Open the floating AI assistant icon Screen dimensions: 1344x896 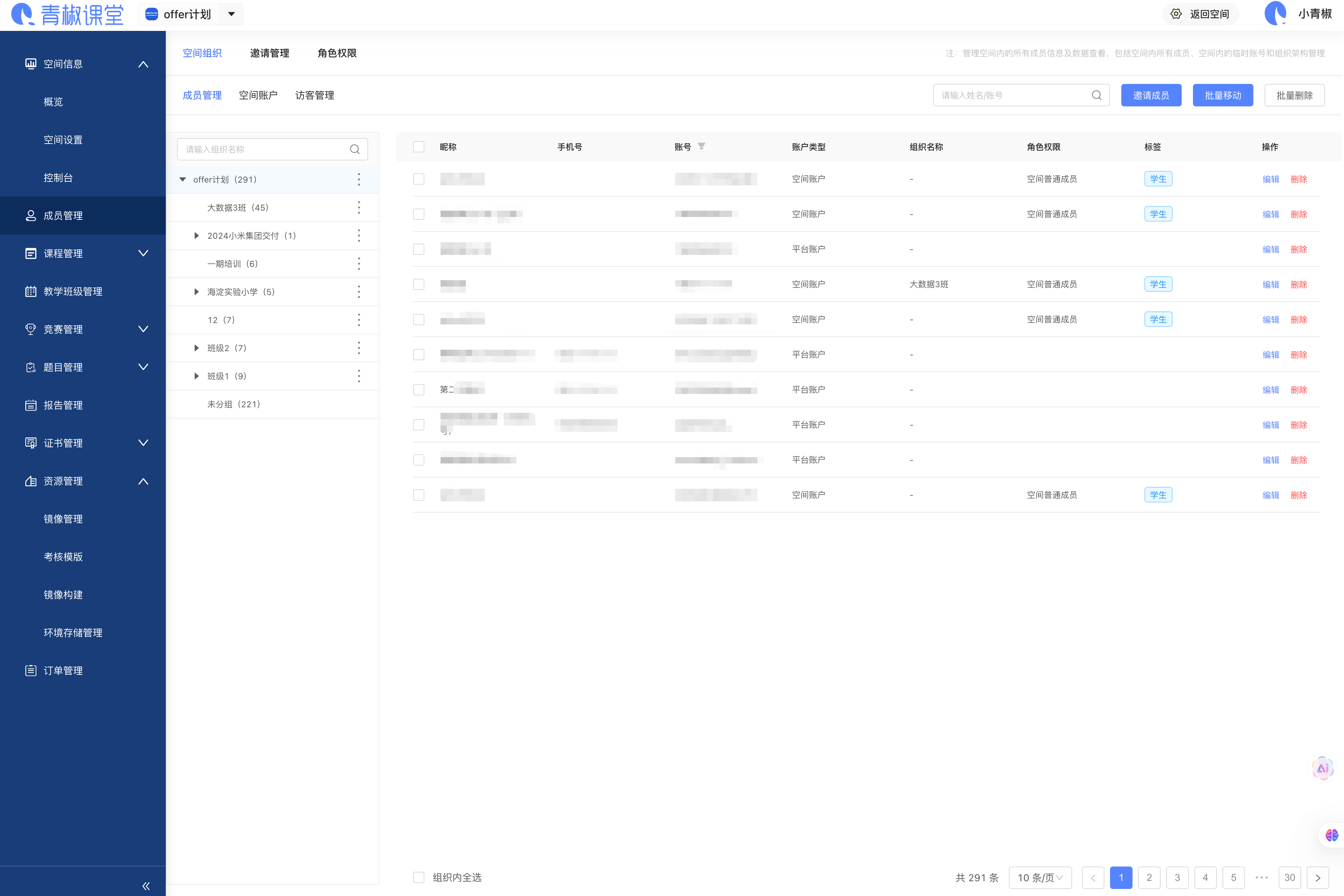pyautogui.click(x=1322, y=769)
